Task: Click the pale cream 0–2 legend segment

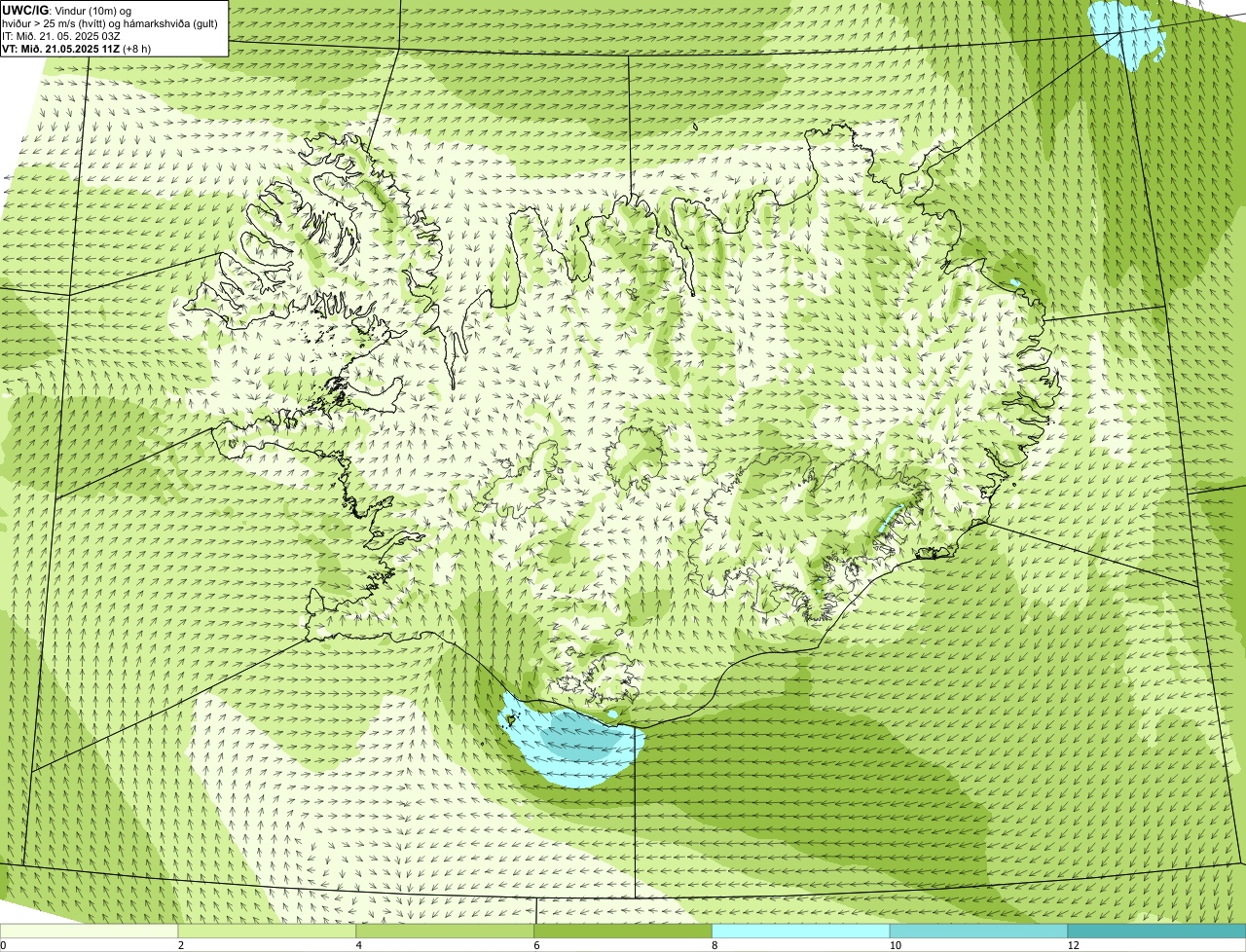Action: 89,931
